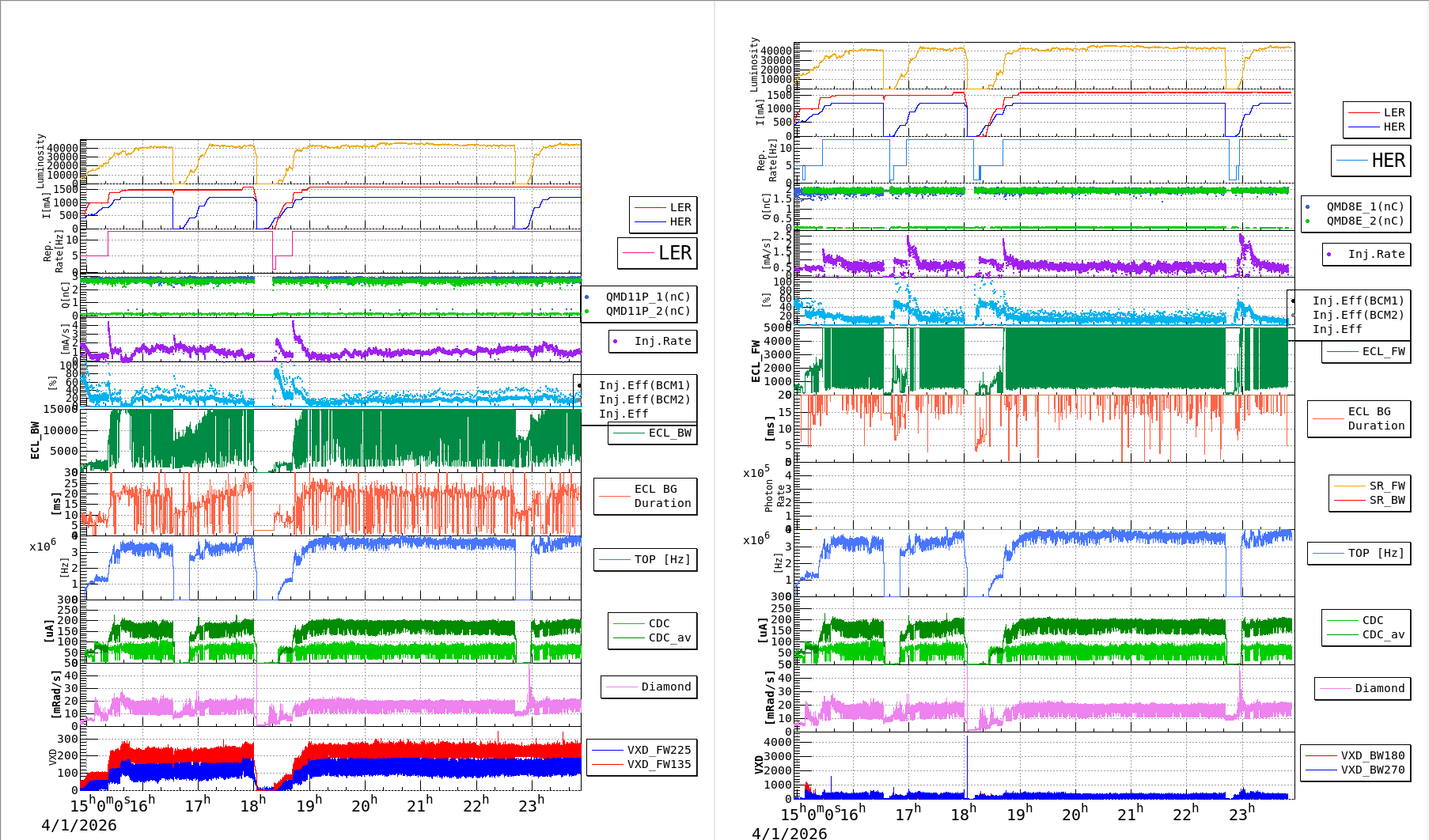1429x840 pixels.
Task: Click the large LER label box
Action: tap(658, 253)
